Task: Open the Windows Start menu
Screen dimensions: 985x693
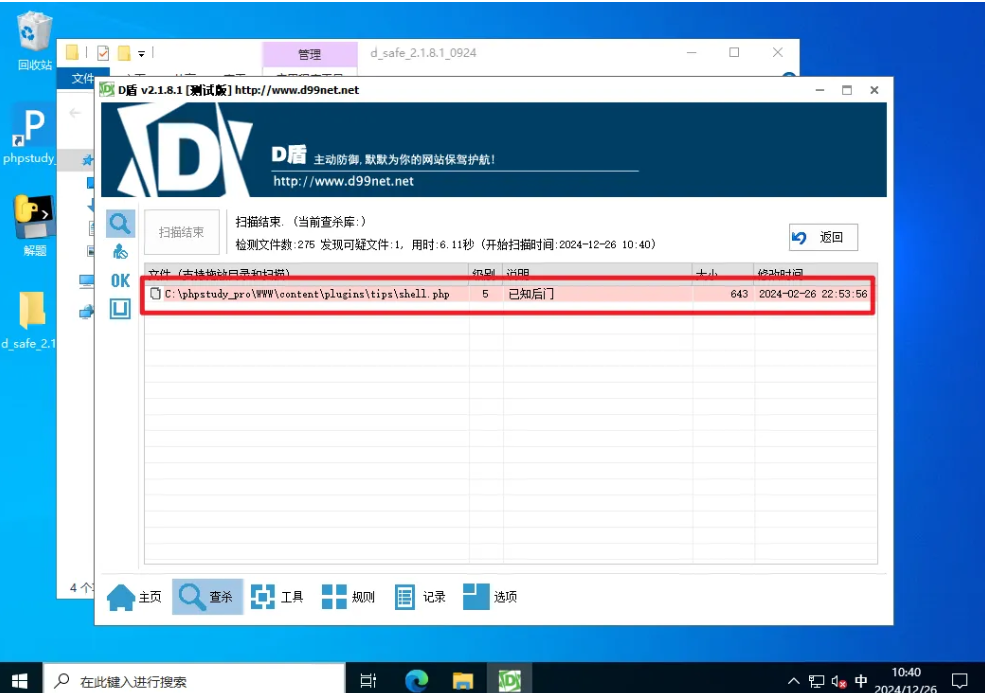Action: [20, 680]
